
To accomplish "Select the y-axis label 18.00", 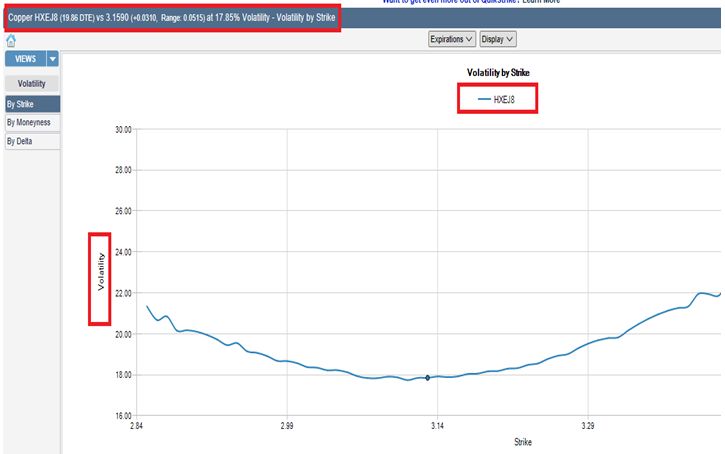I will tap(123, 375).
